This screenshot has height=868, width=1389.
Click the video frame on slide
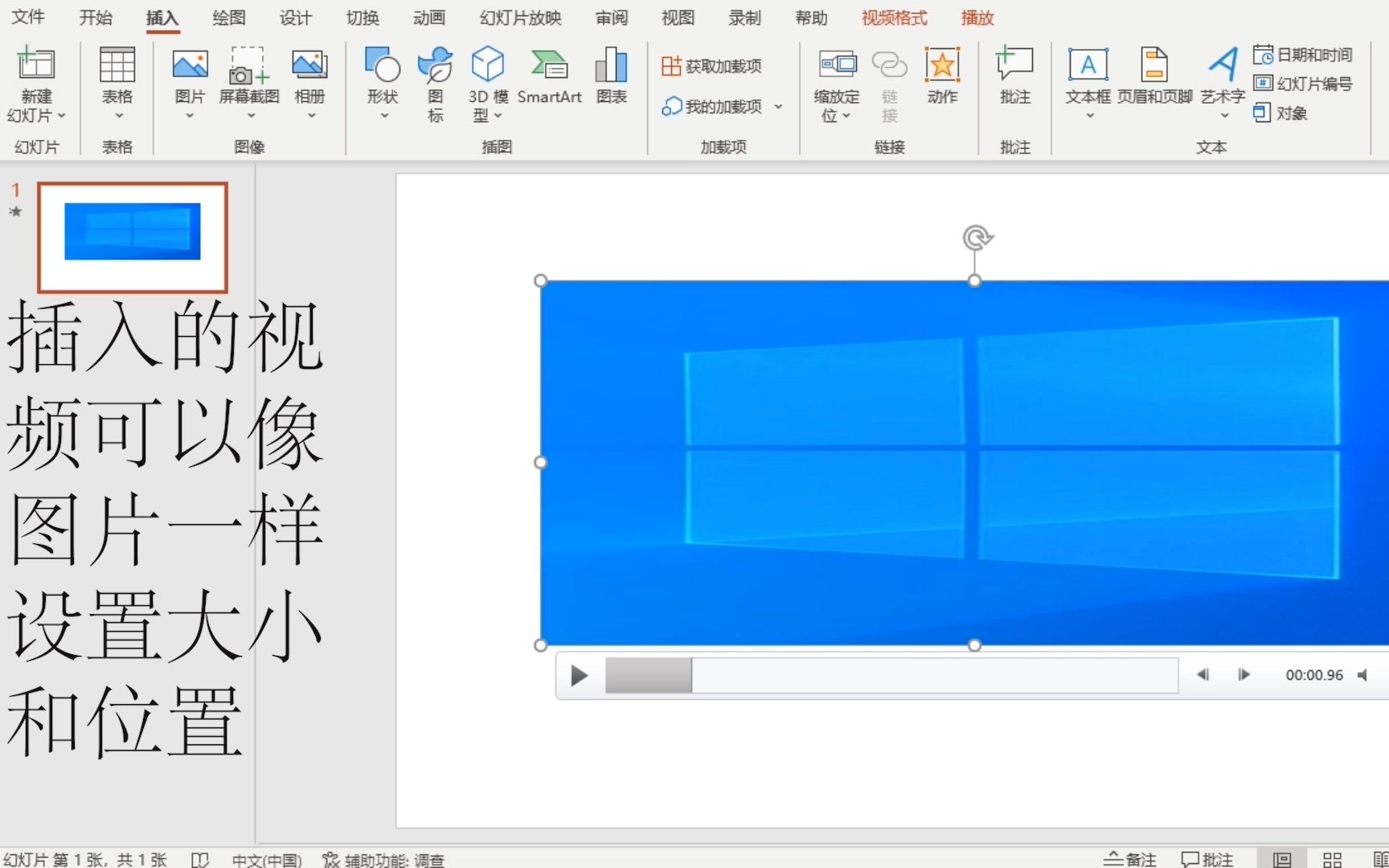tap(965, 463)
